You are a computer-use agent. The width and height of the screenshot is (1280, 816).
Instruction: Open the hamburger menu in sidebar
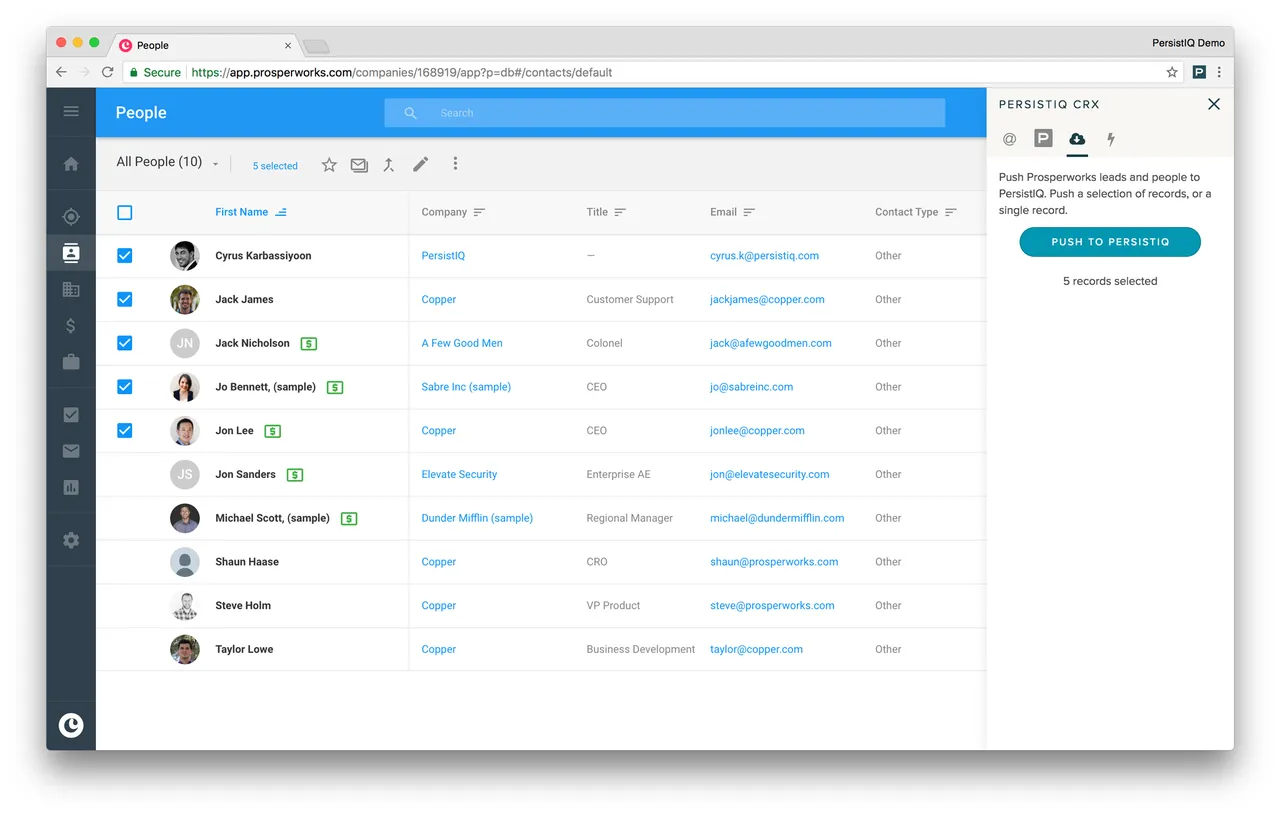pyautogui.click(x=71, y=111)
